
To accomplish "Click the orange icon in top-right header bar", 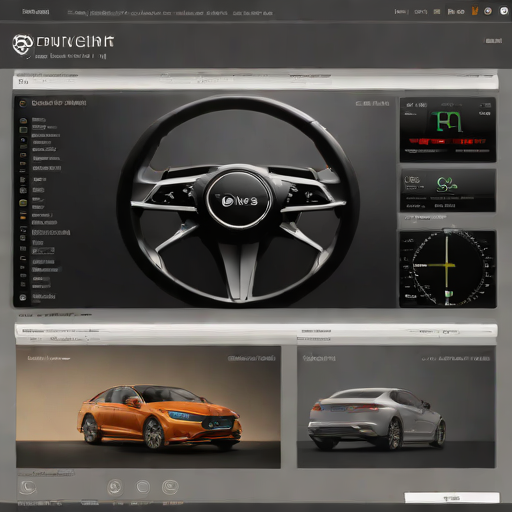I will tap(475, 11).
